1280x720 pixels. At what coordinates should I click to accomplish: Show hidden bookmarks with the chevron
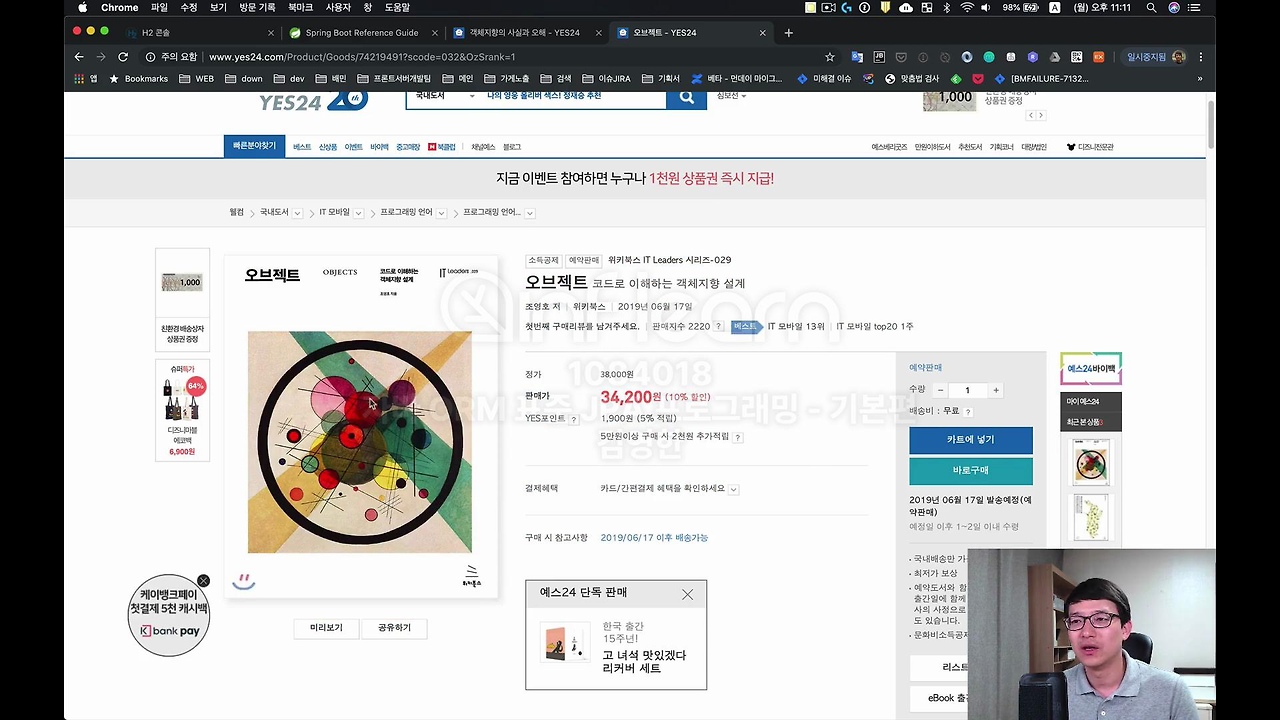1200,78
